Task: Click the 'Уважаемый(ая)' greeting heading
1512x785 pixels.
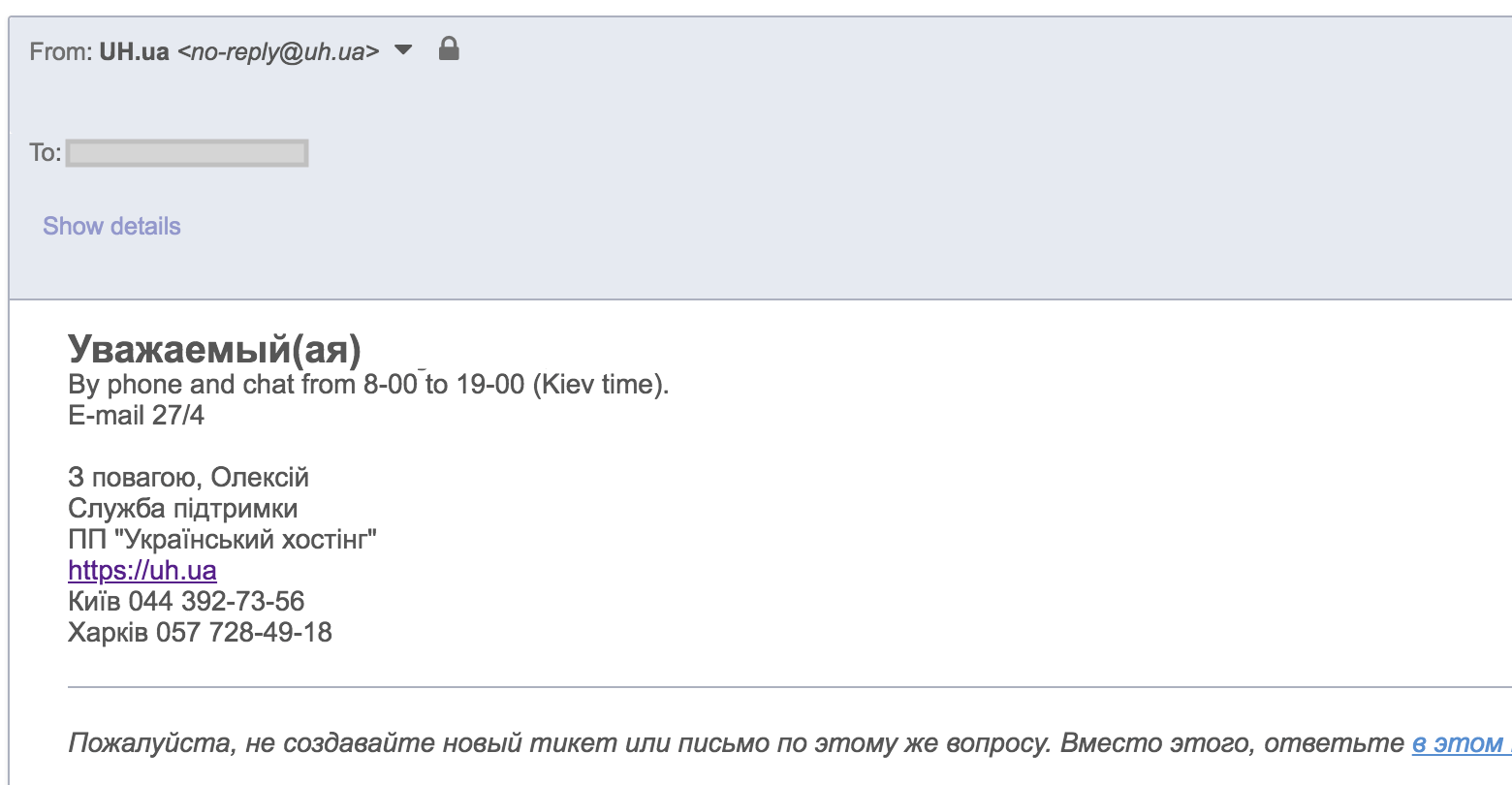Action: tap(214, 348)
